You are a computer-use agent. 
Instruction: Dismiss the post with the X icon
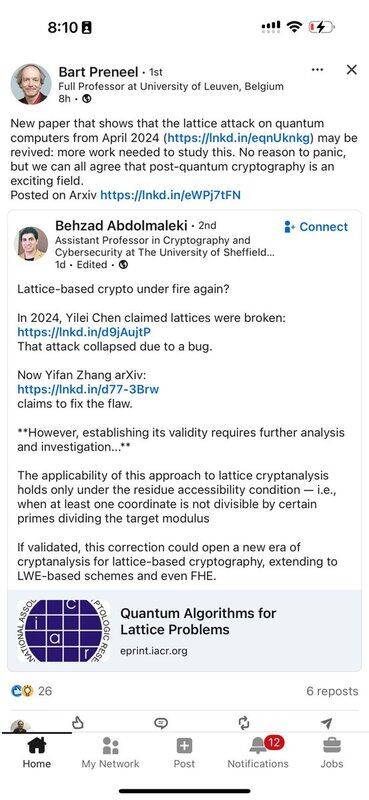(x=352, y=70)
